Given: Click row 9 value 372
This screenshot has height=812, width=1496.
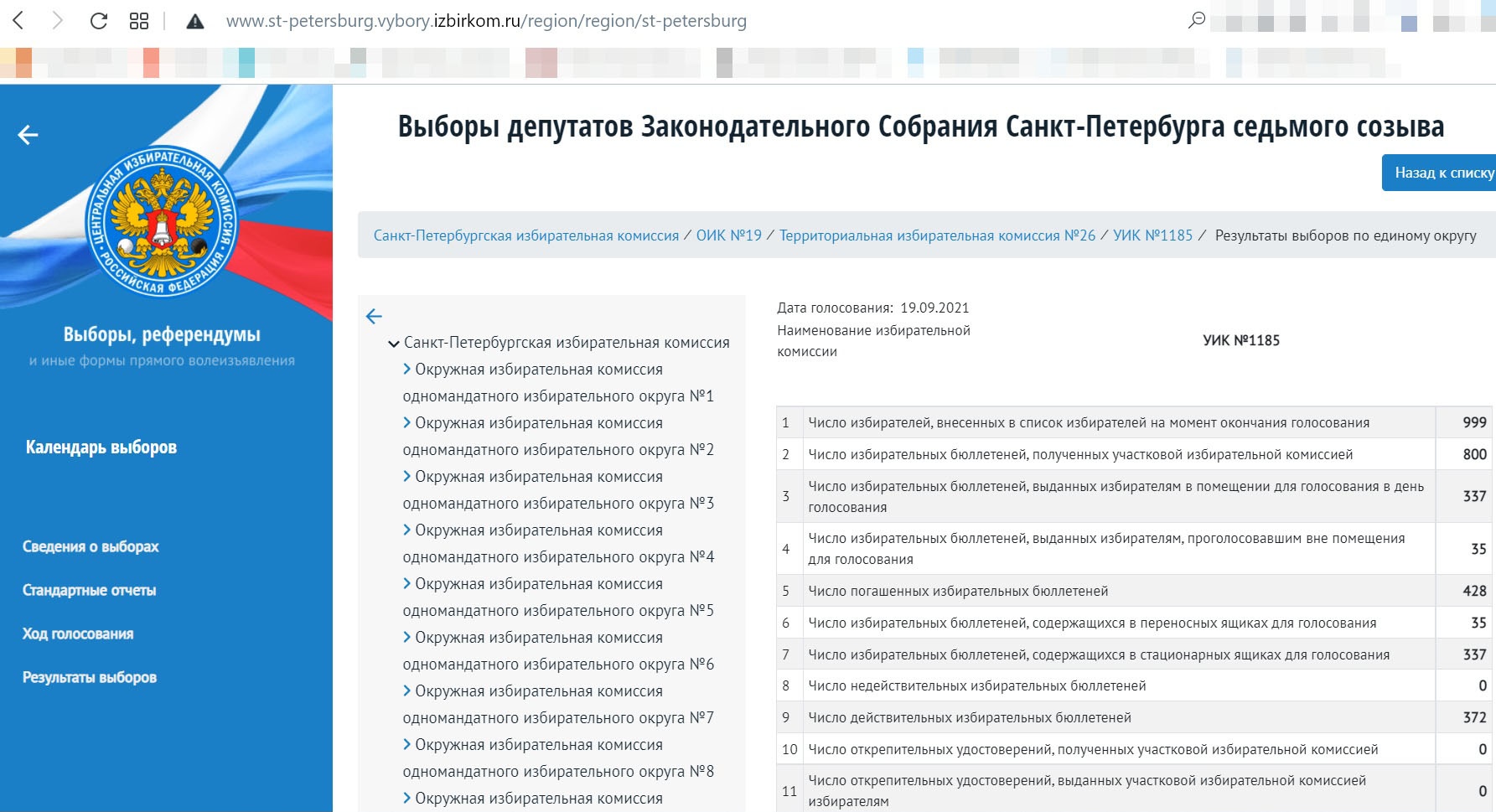Looking at the screenshot, I should click(x=1474, y=717).
